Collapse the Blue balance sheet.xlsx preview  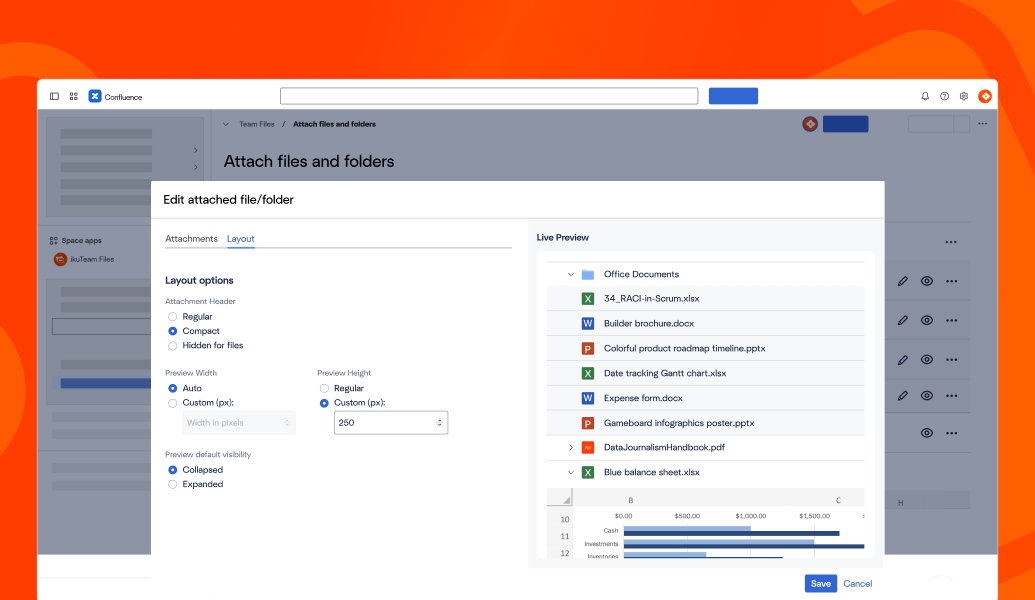click(x=571, y=472)
